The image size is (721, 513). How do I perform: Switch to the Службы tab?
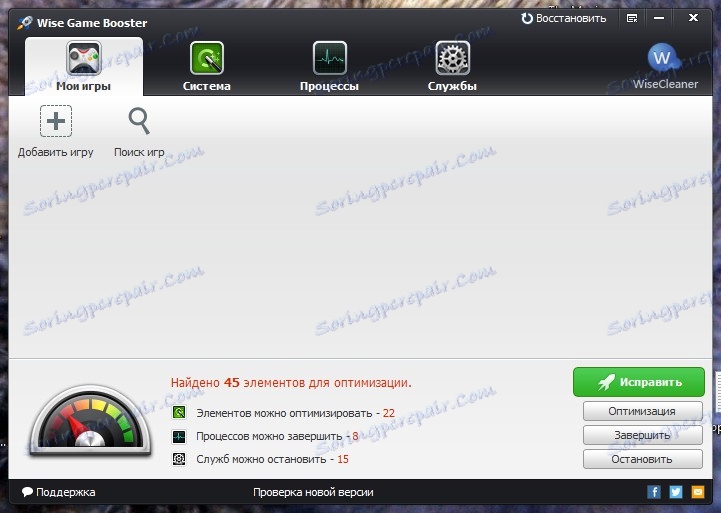click(452, 66)
